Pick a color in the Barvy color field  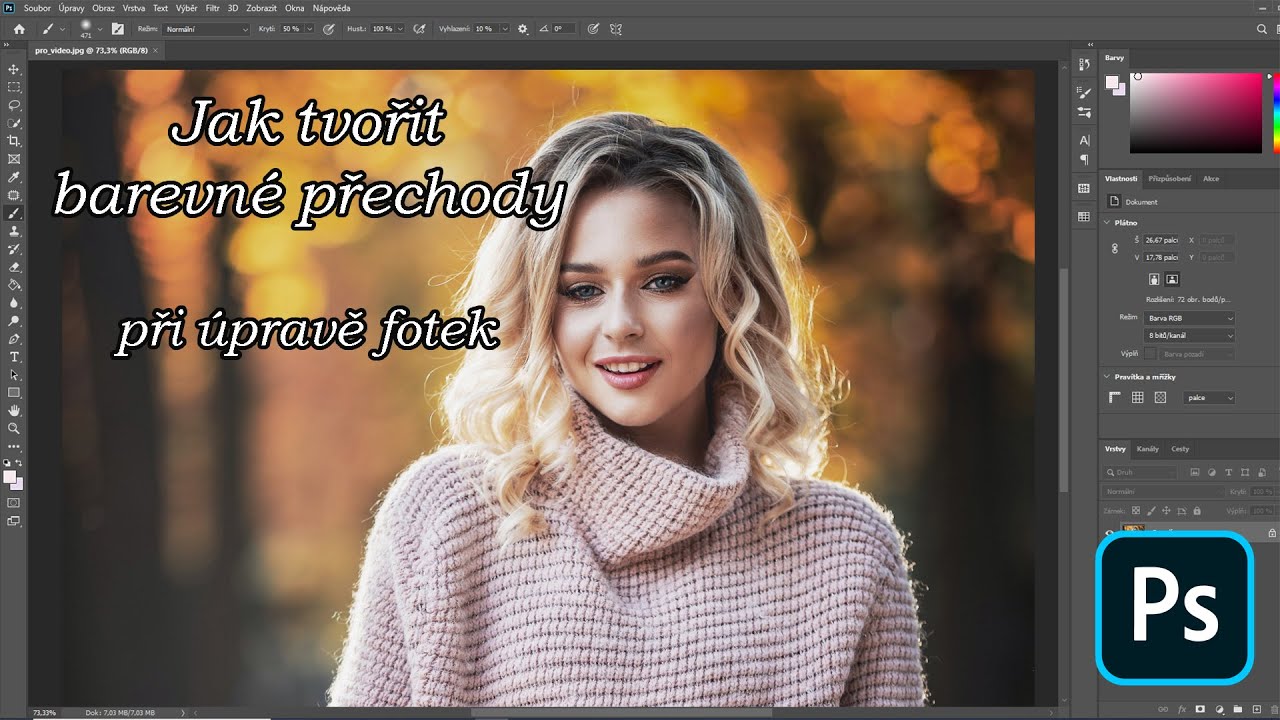(x=1196, y=113)
